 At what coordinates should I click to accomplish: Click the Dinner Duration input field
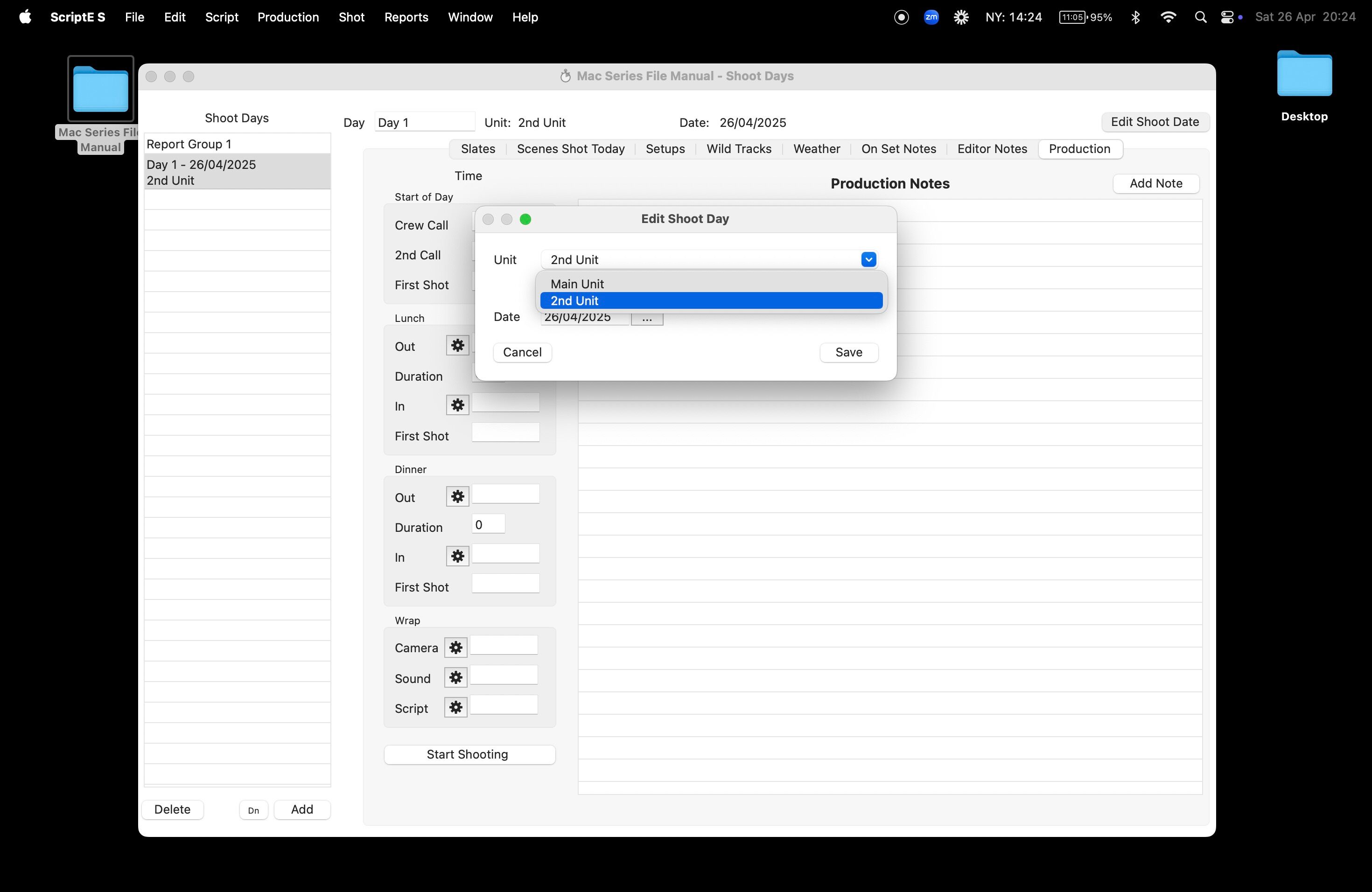click(488, 524)
